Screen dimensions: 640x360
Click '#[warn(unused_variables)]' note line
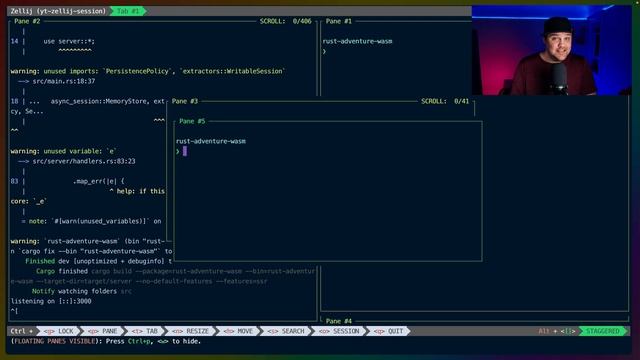tap(91, 221)
